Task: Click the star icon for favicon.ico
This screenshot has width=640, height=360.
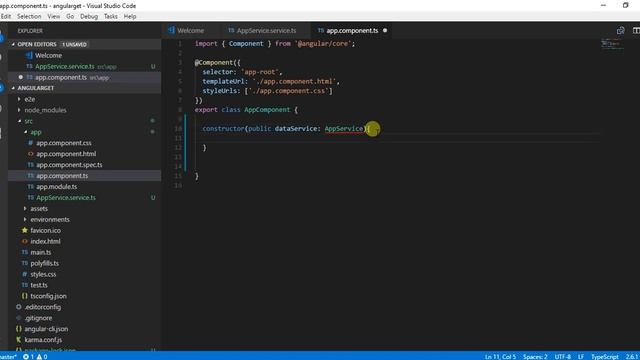Action: point(24,230)
